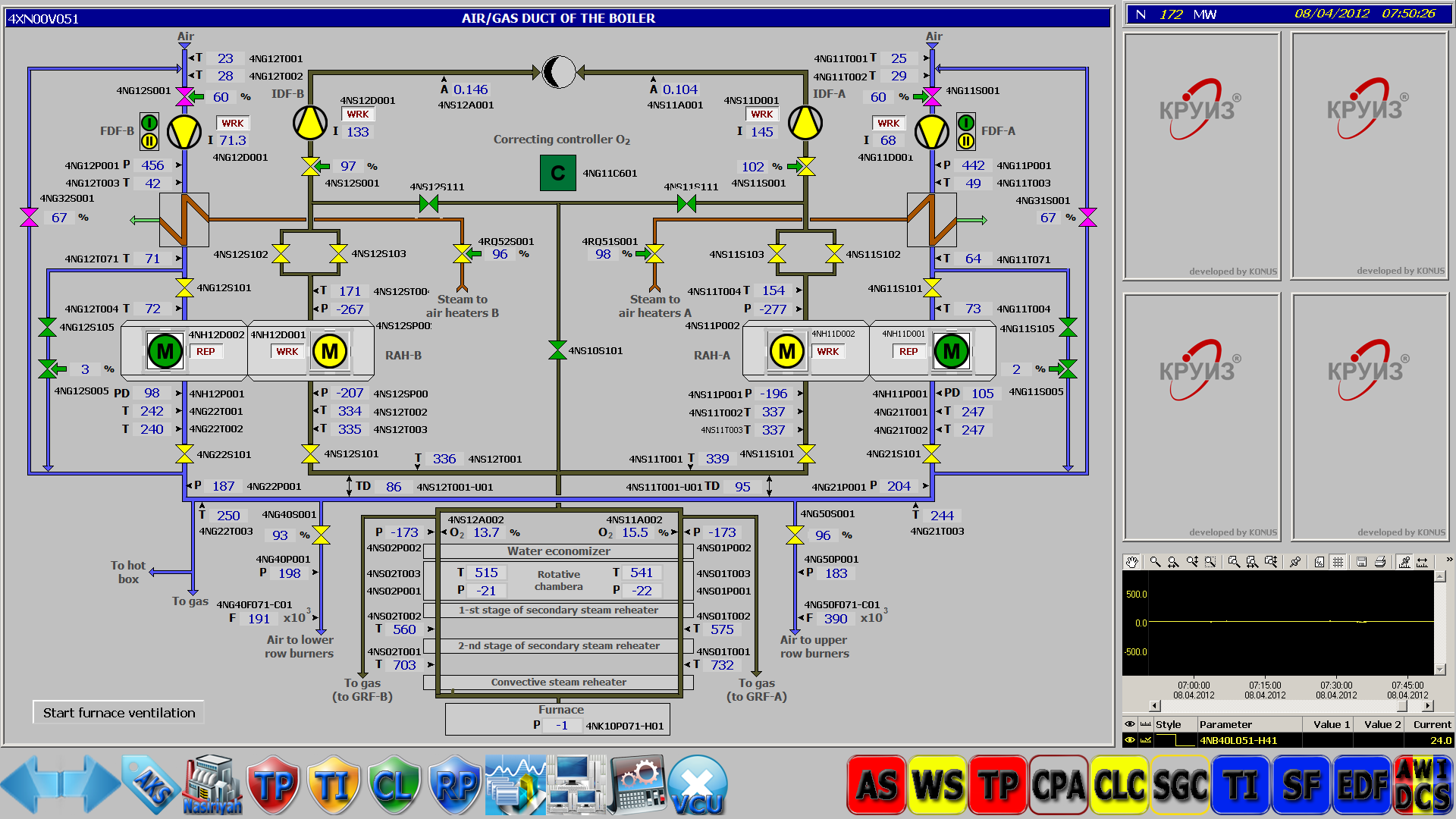This screenshot has height=819, width=1456.
Task: Click the green M motor 4NH12D002 of RAH-B
Action: 165,351
